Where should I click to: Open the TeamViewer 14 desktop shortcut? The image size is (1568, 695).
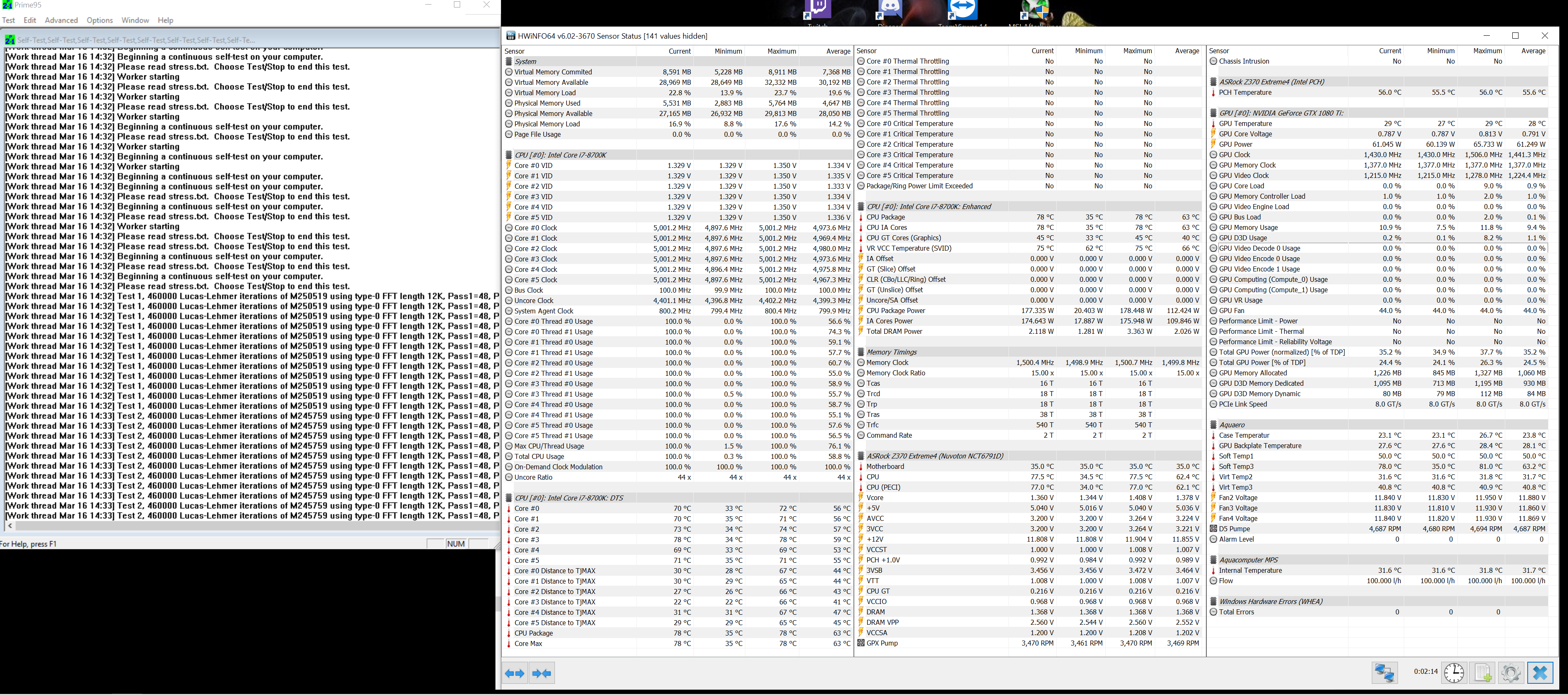pyautogui.click(x=962, y=13)
